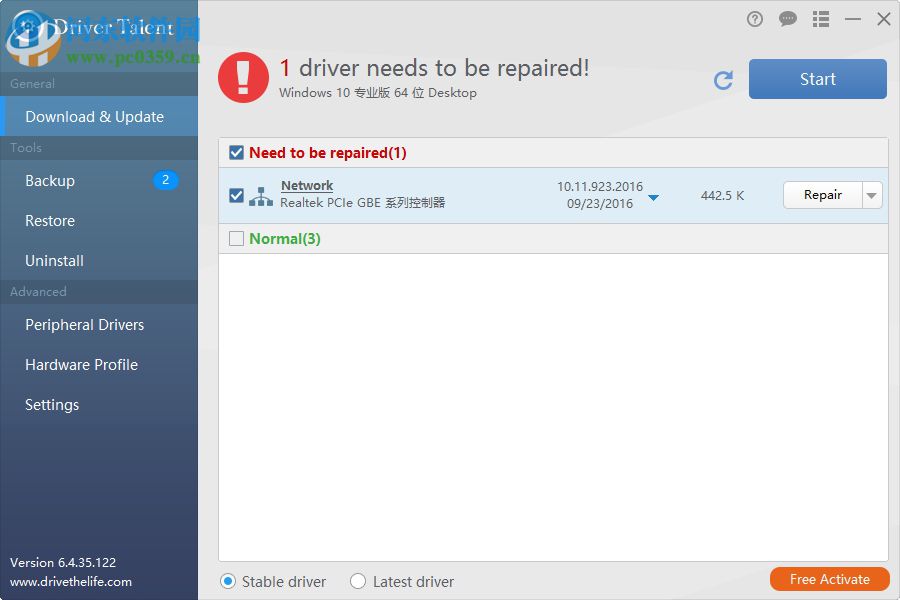Screen dimensions: 900x600
Task: Open the help question mark icon
Action: [x=755, y=20]
